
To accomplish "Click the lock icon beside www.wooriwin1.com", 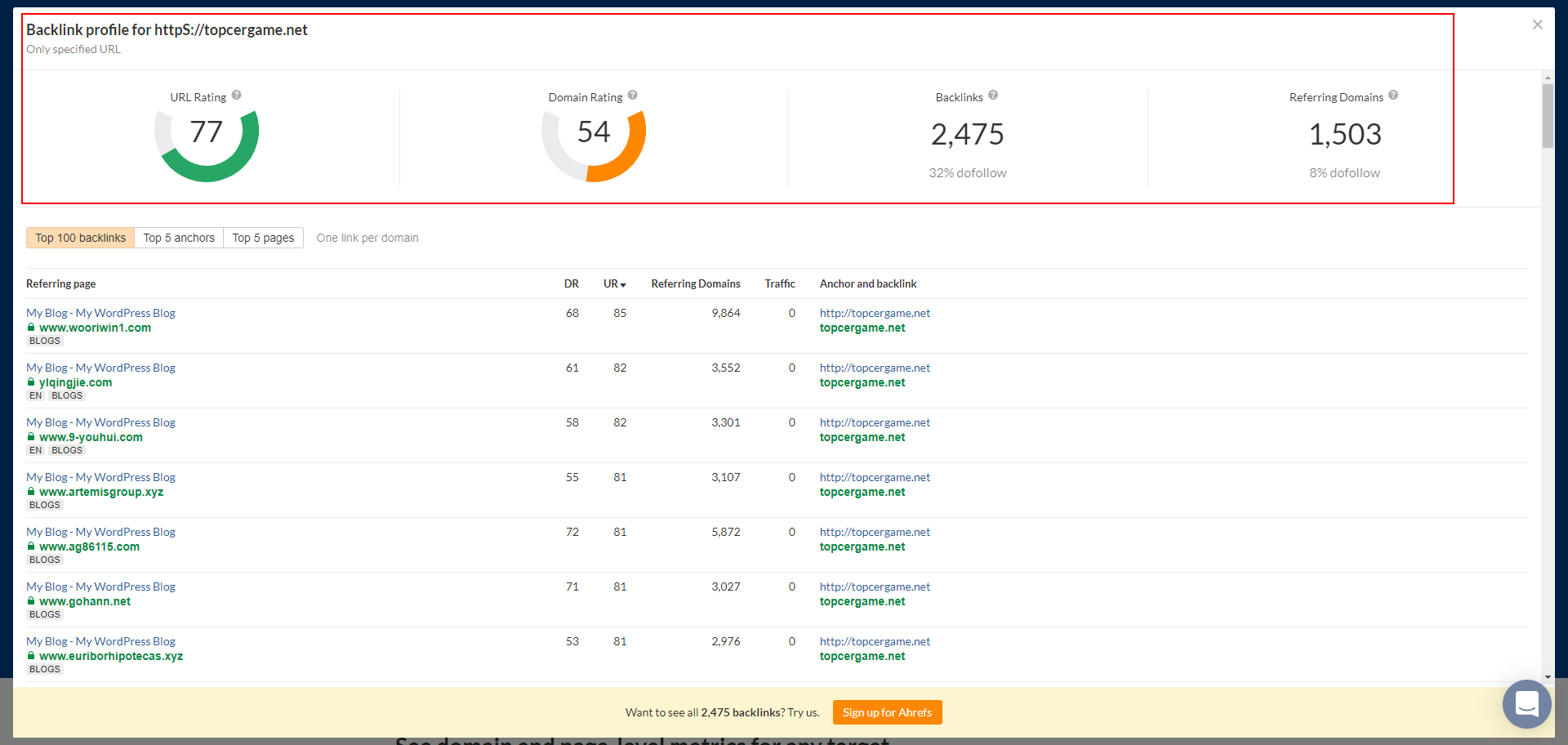I will (x=31, y=328).
